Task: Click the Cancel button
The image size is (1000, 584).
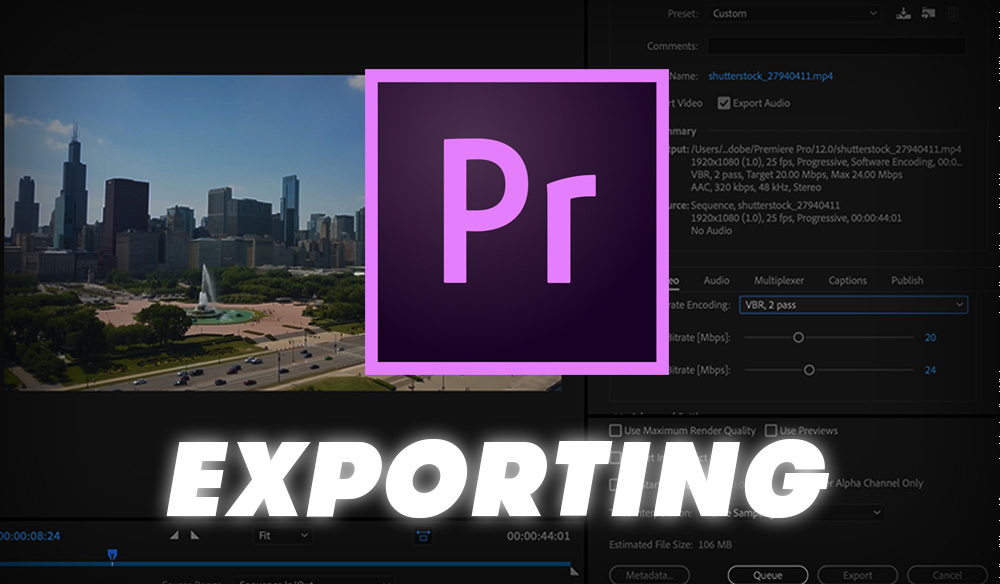Action: [x=947, y=575]
